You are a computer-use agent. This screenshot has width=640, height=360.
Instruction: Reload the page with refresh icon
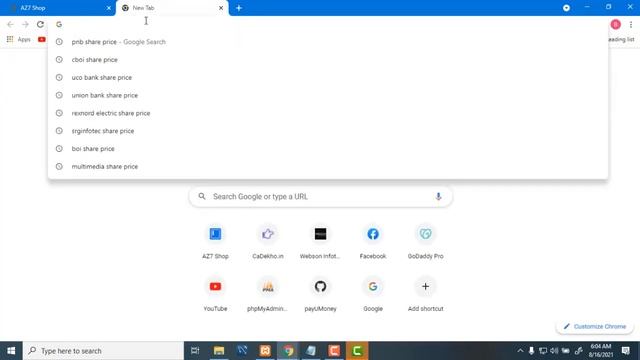(x=40, y=24)
